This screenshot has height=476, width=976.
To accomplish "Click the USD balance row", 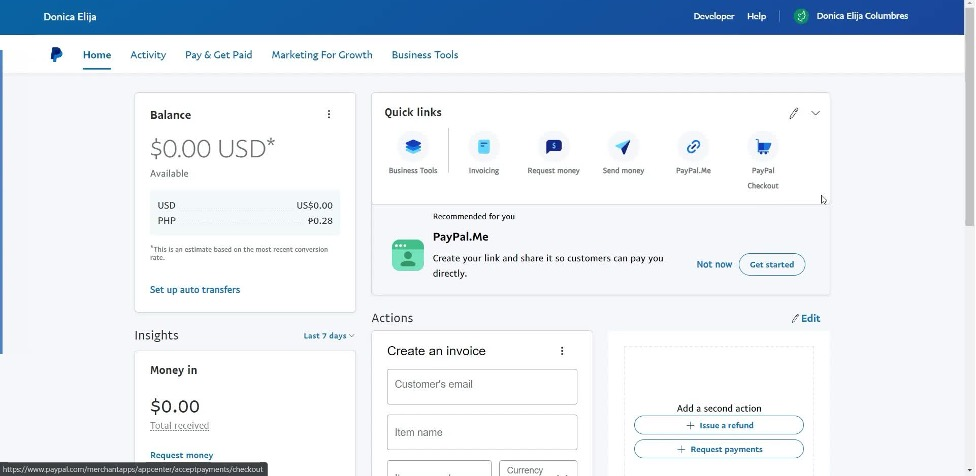I will pyautogui.click(x=245, y=205).
